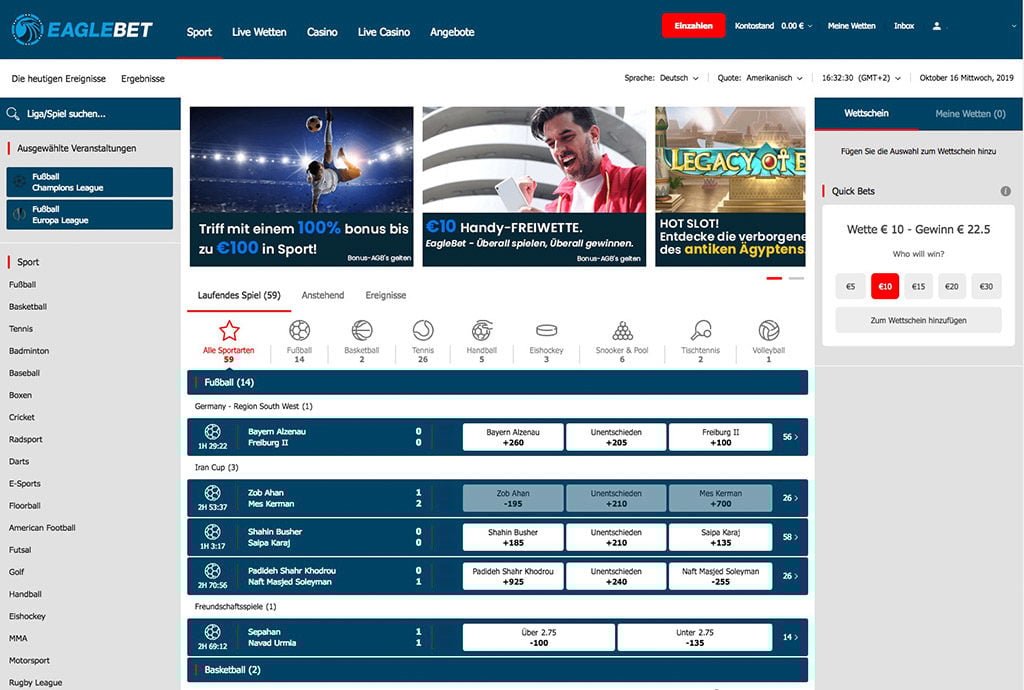1024x690 pixels.
Task: Expand 14 more markets for Sepahan match
Action: pyautogui.click(x=790, y=637)
